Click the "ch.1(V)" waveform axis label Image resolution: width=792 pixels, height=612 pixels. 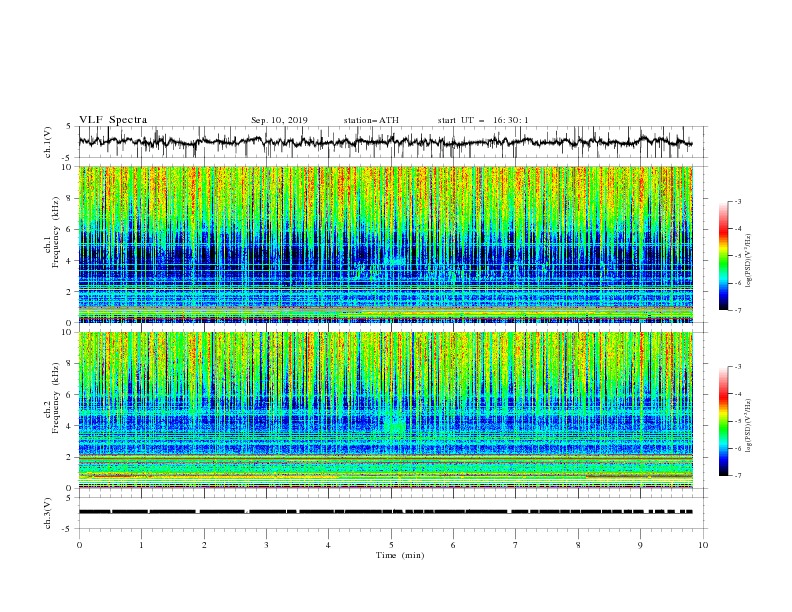(x=48, y=142)
